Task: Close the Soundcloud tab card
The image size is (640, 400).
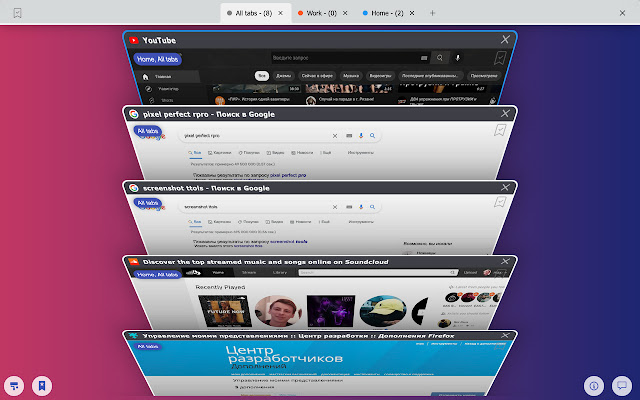Action: (505, 261)
